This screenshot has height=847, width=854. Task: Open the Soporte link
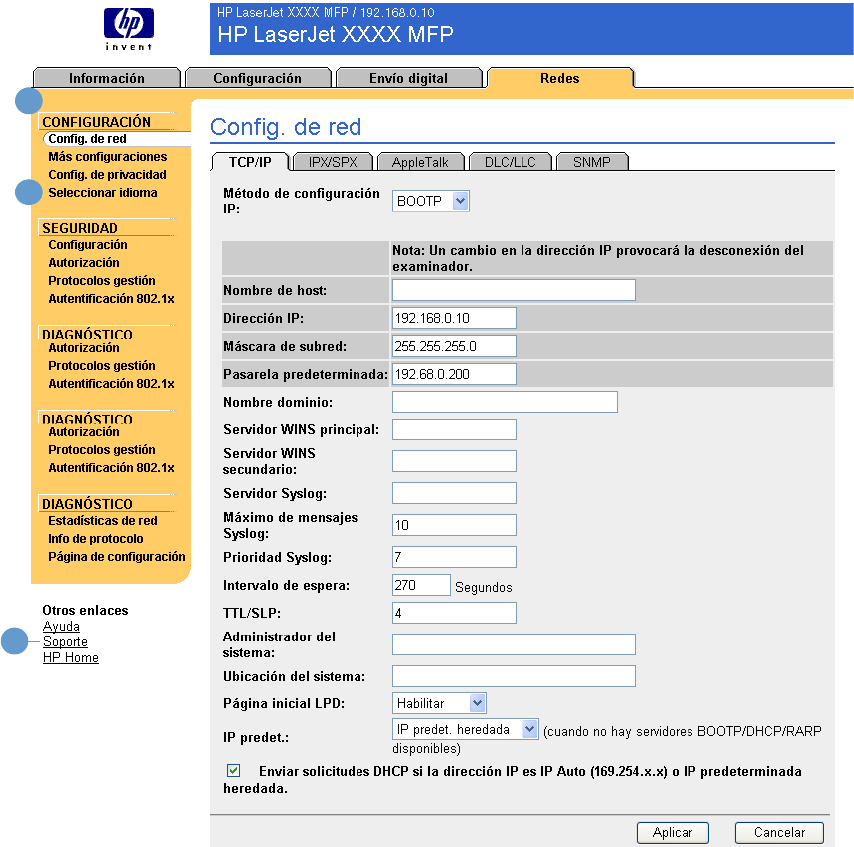(65, 642)
